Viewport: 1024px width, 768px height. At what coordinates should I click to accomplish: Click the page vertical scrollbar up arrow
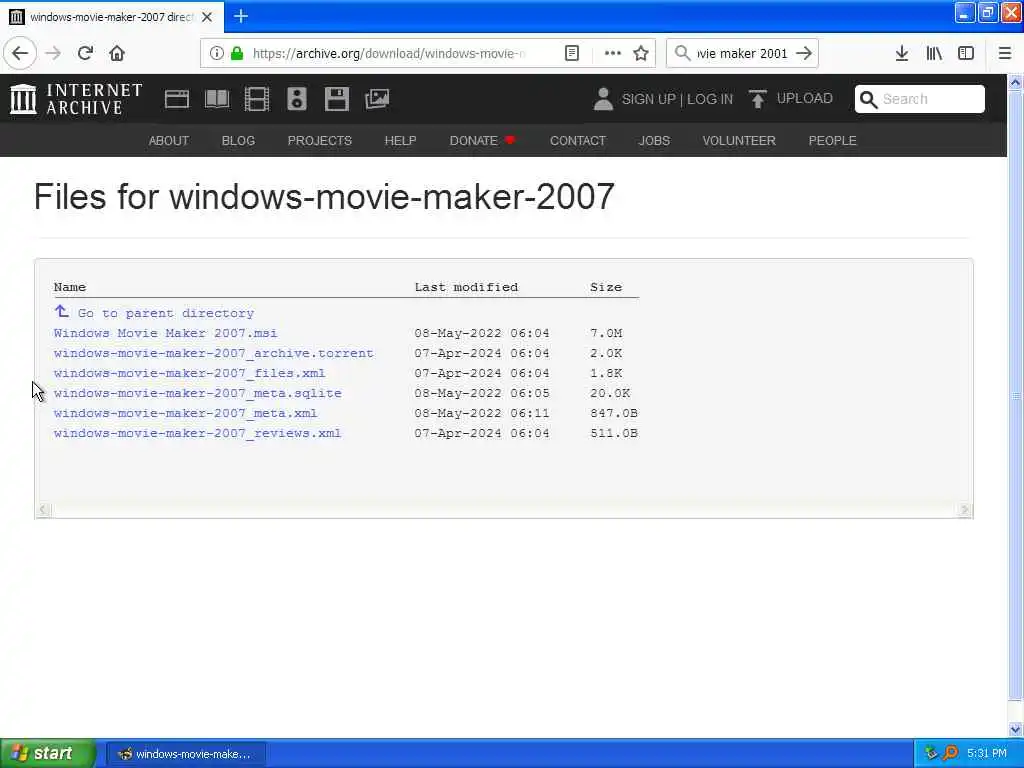coord(1016,82)
